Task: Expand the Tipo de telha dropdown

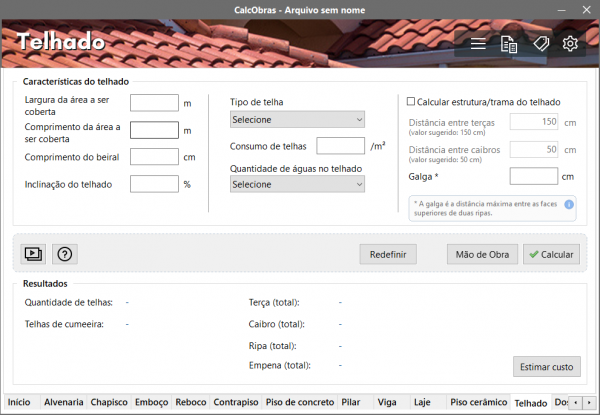Action: coord(297,120)
